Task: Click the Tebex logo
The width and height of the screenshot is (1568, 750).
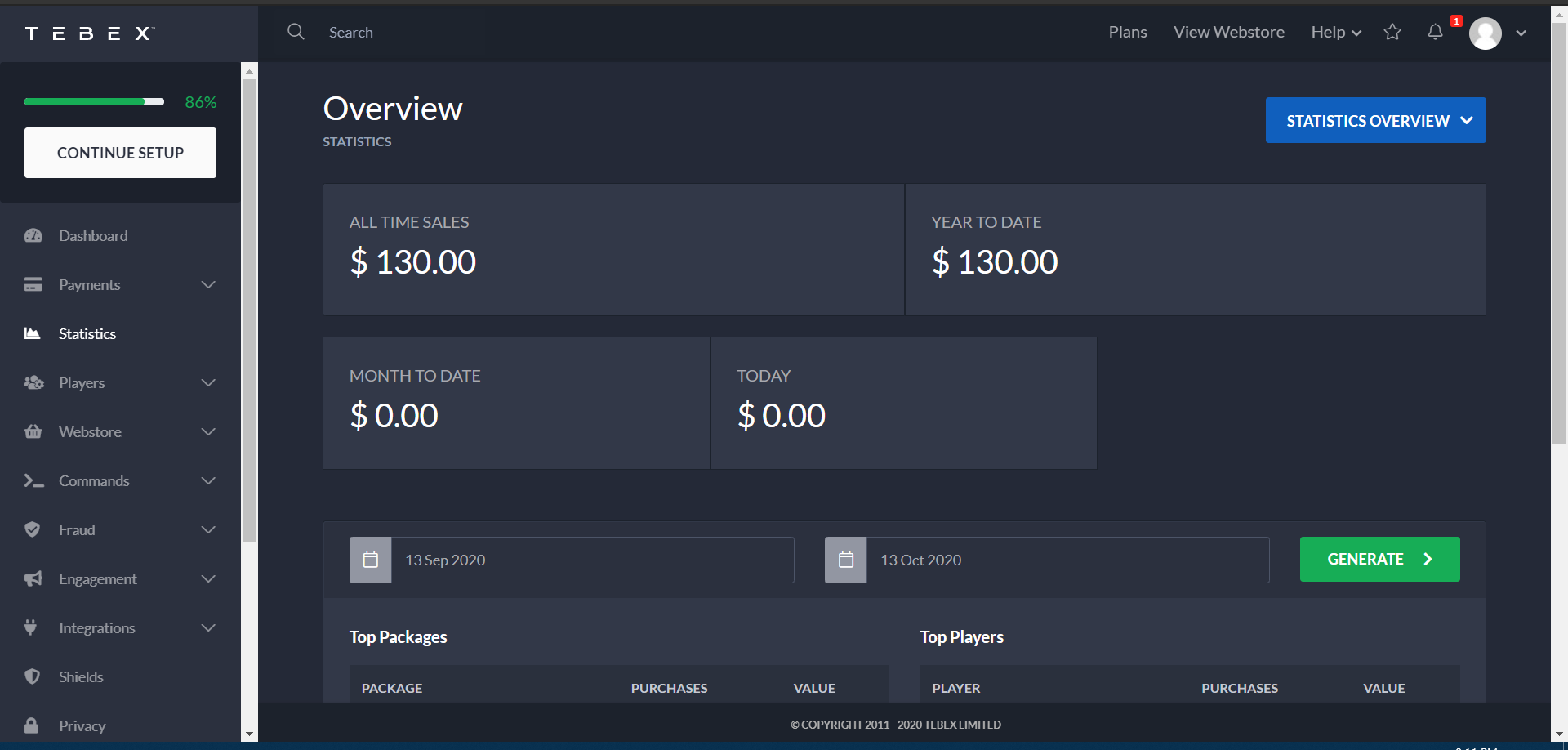Action: click(x=90, y=33)
